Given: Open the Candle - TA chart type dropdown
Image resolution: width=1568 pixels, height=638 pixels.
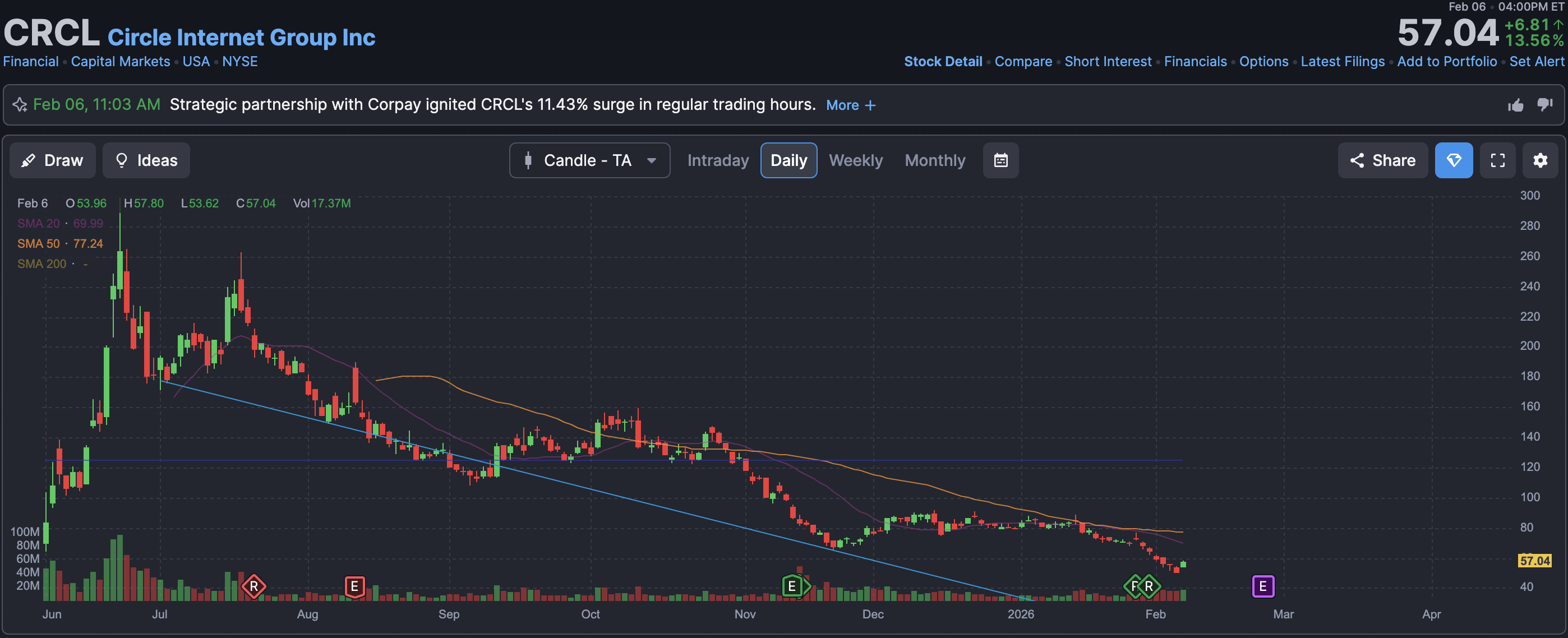Looking at the screenshot, I should coord(589,160).
